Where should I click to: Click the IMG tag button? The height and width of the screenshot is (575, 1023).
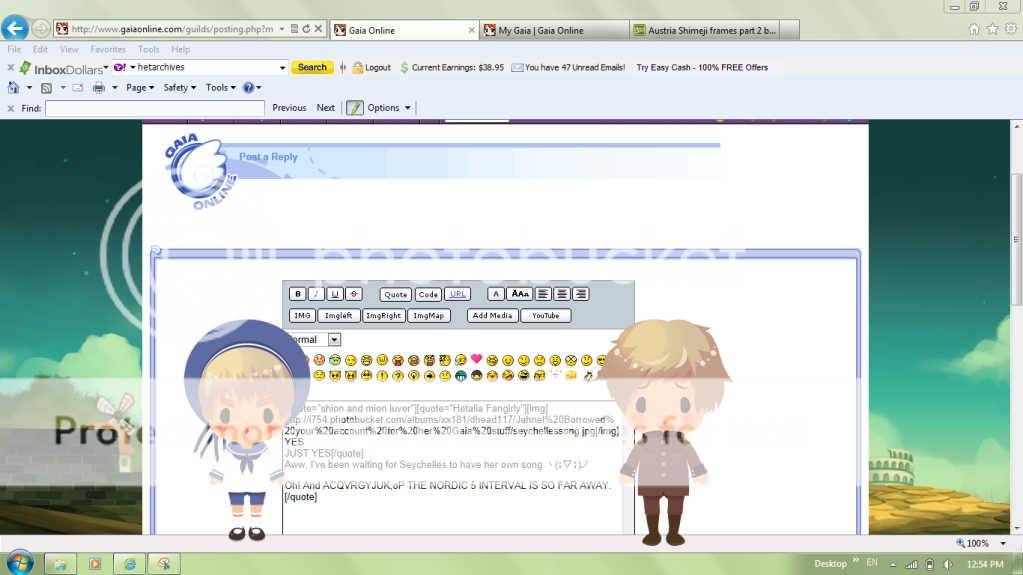click(x=302, y=316)
